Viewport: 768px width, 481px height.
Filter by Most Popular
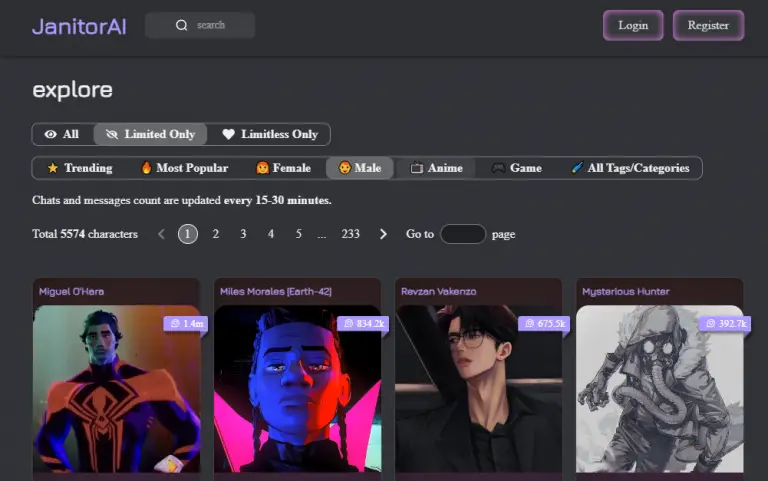coord(184,168)
